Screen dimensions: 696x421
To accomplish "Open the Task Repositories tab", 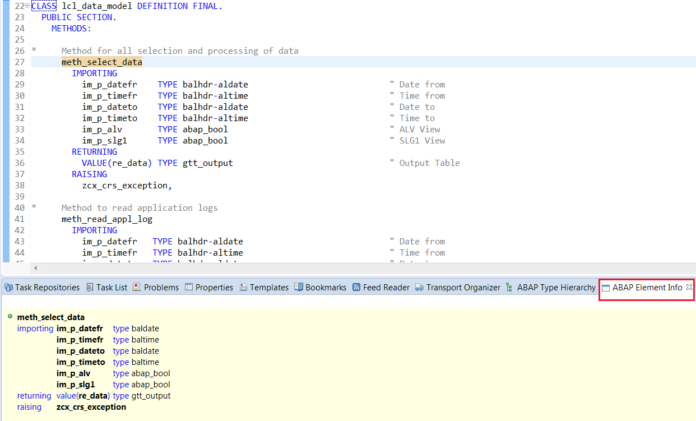I will coord(42,287).
